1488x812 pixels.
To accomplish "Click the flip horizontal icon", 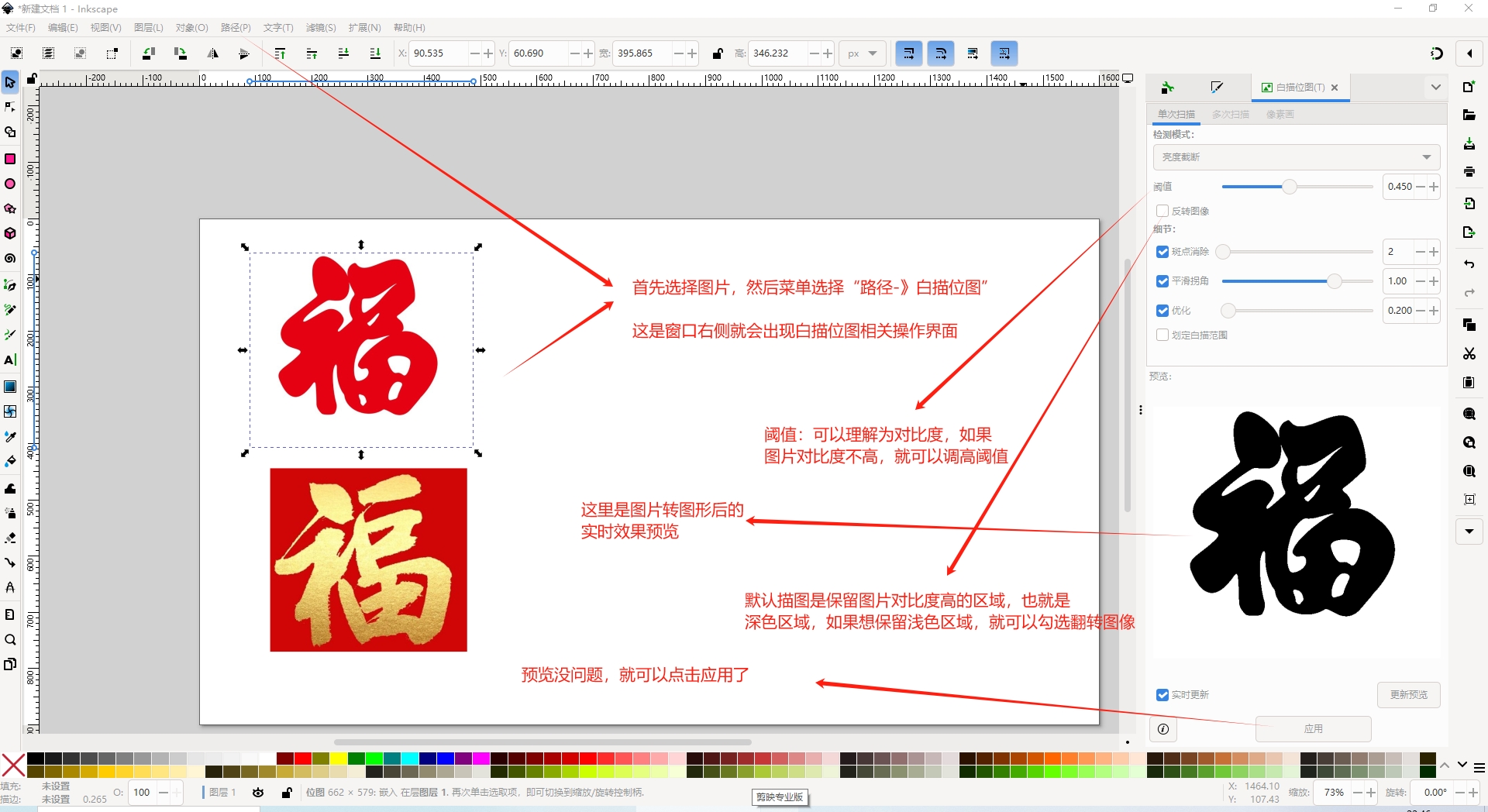I will 212,53.
